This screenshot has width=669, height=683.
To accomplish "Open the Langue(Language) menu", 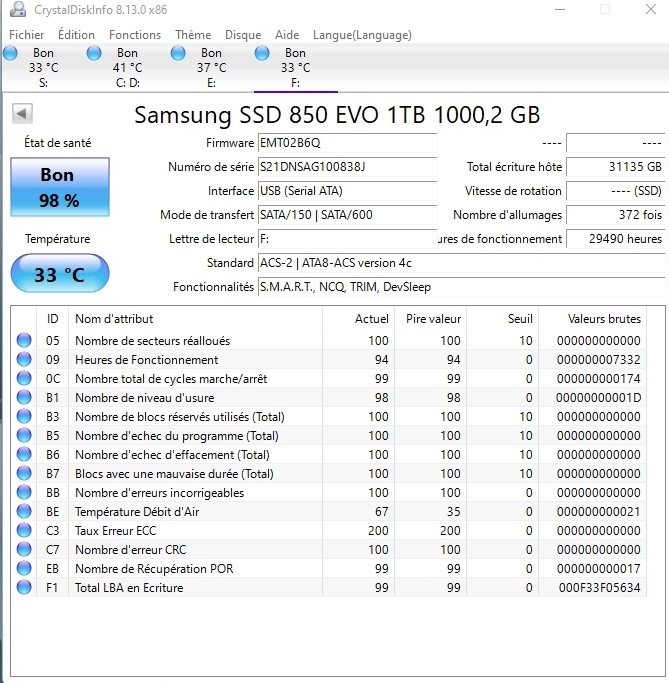I will tap(362, 34).
